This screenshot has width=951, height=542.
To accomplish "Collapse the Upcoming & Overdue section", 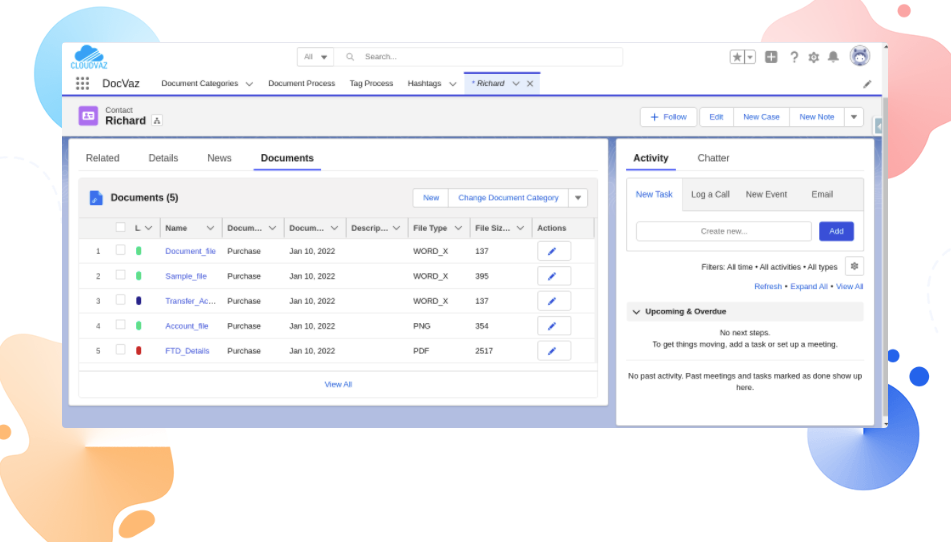I will pyautogui.click(x=636, y=312).
